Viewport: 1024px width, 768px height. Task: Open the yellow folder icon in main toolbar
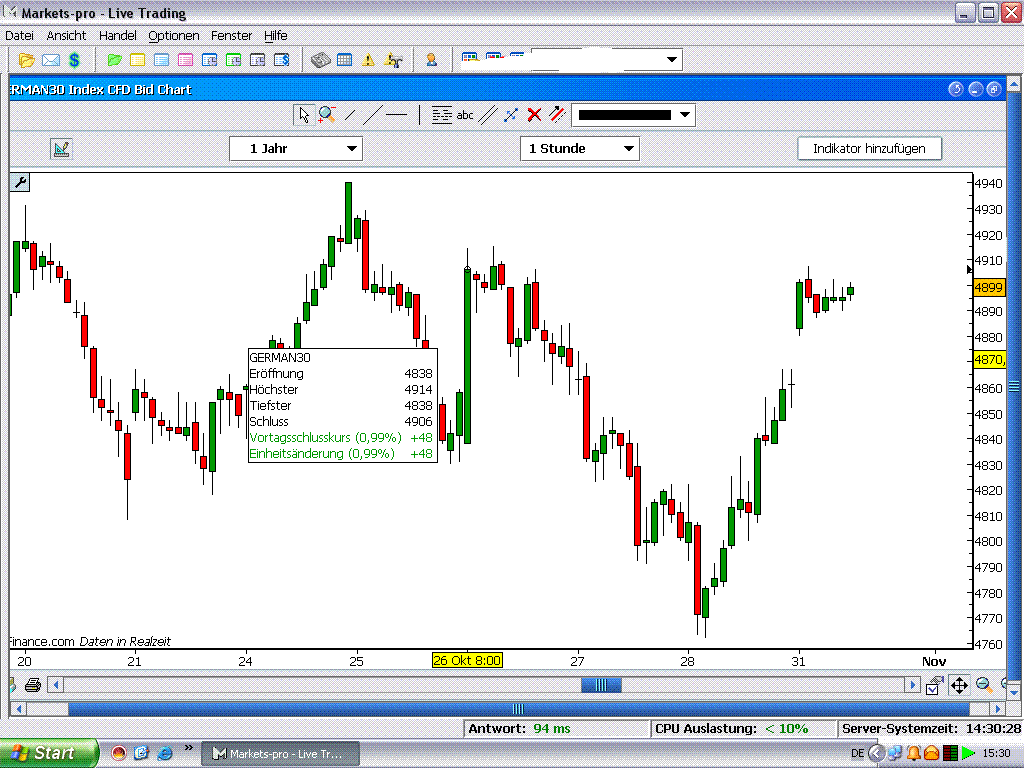tap(27, 60)
